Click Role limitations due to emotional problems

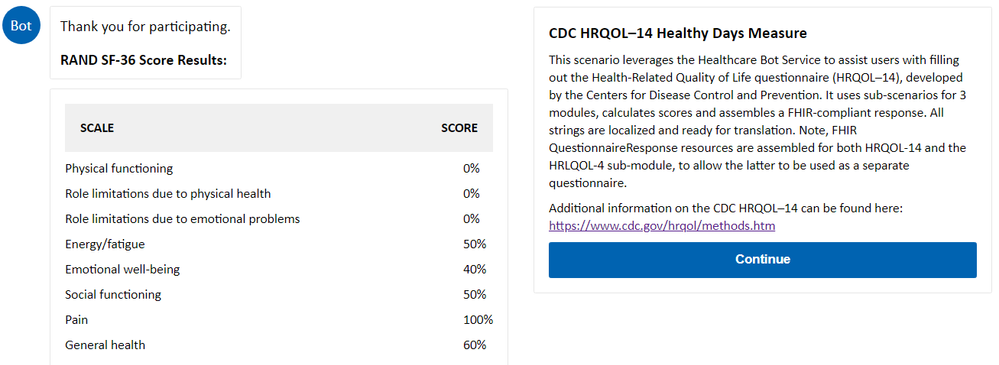(182, 219)
